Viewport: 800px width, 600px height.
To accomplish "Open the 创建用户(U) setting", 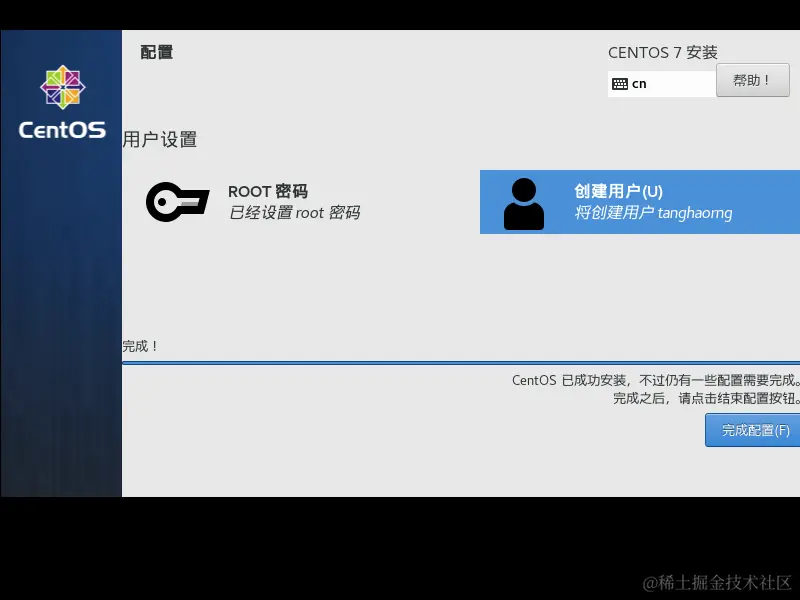I will pyautogui.click(x=640, y=202).
